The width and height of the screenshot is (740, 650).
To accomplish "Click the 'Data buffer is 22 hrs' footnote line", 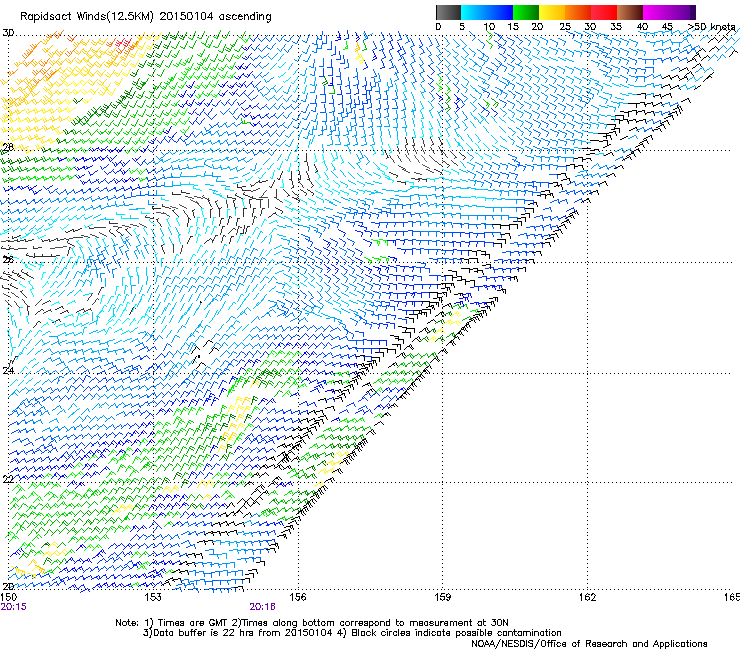I will pos(352,633).
